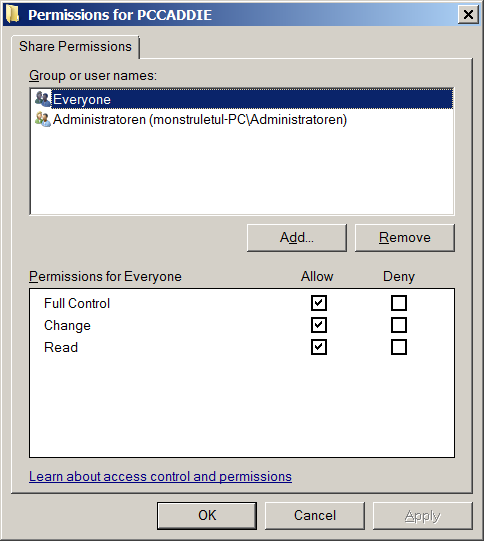Select Administratoren (monstruletul-PC\Administratoren) entry
The height and width of the screenshot is (541, 484).
point(191,119)
